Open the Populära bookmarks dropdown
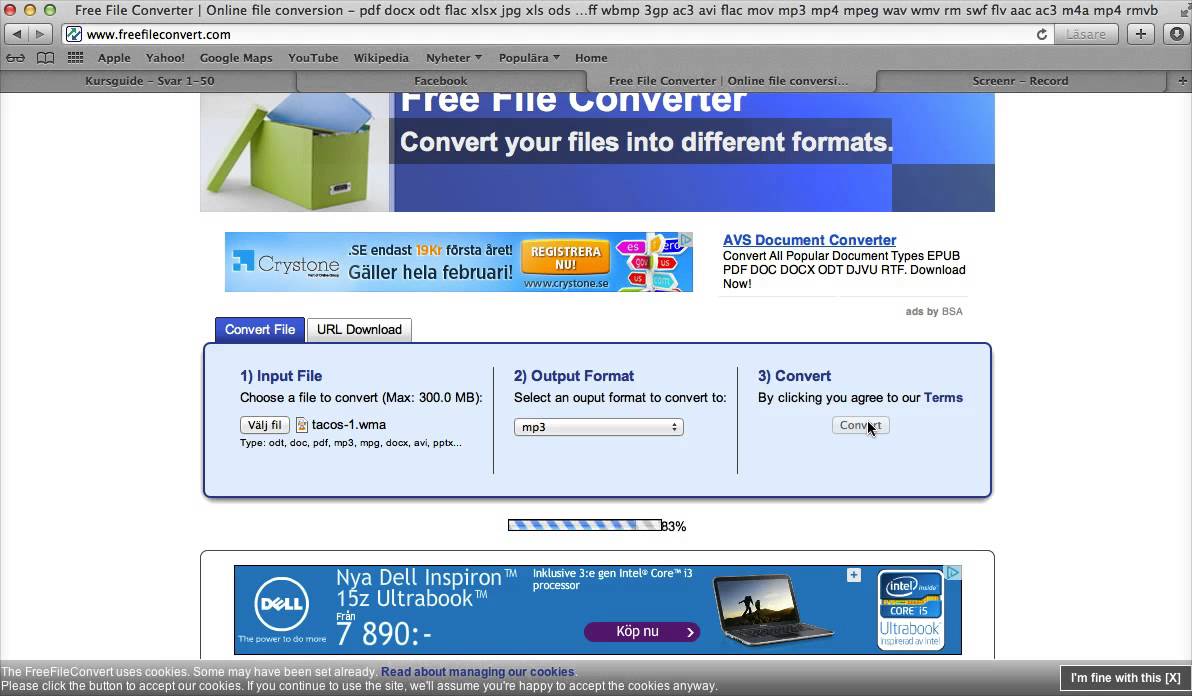The height and width of the screenshot is (696, 1192). (529, 58)
